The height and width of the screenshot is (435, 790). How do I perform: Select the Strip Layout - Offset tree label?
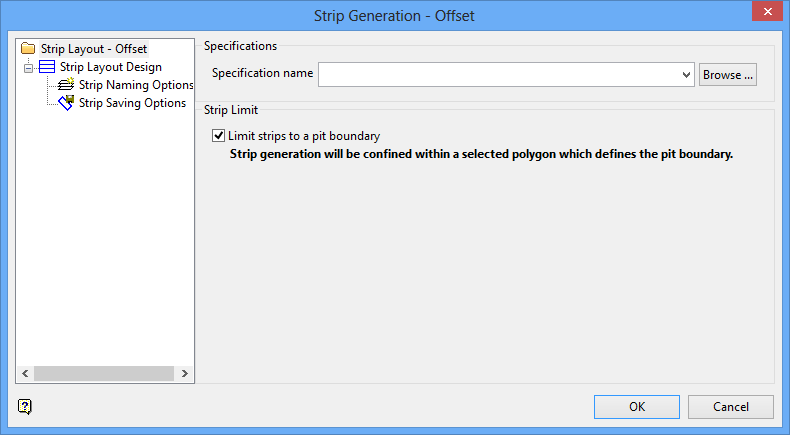coord(94,48)
